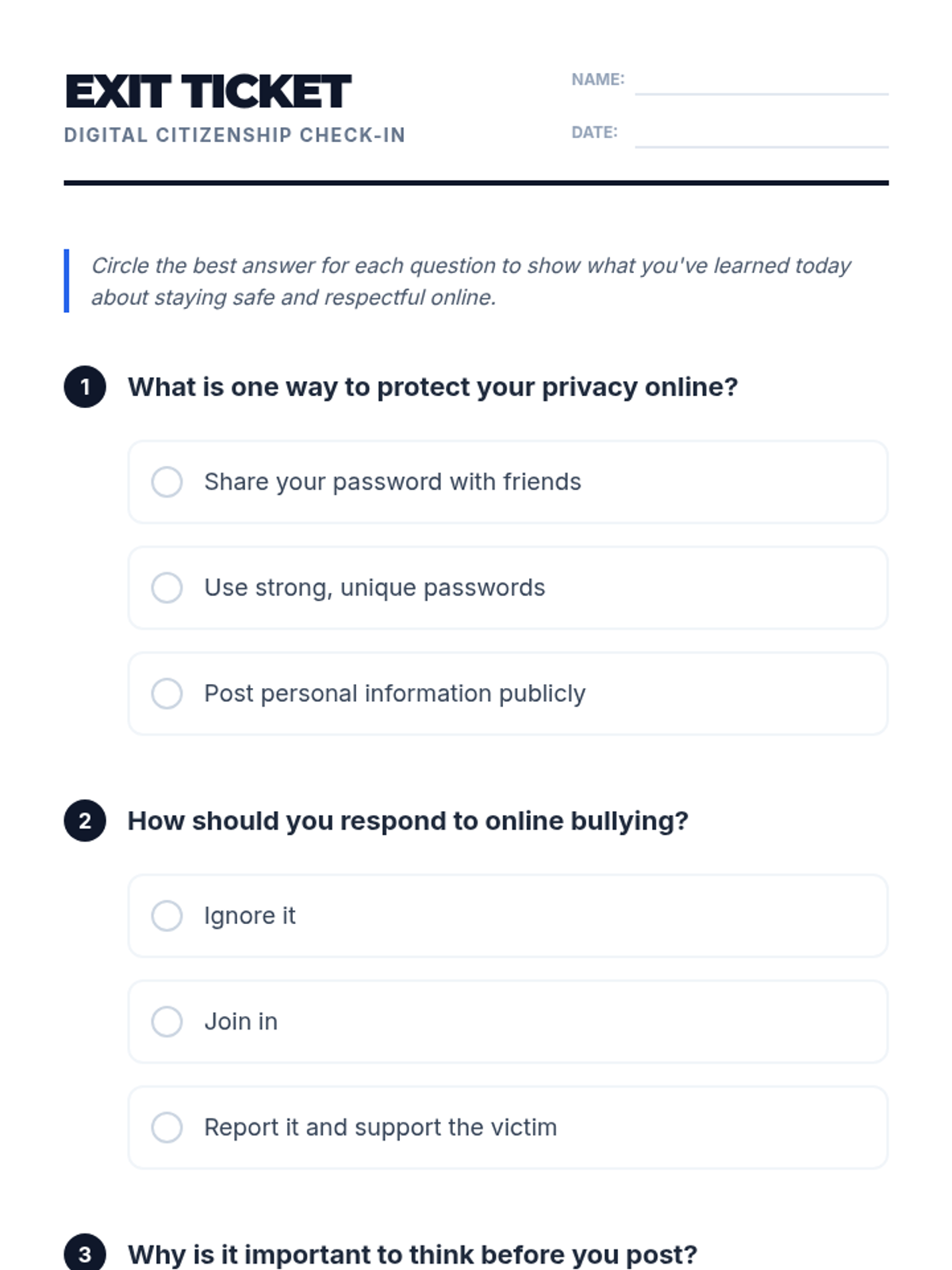Click the privacy question heading text
Viewport: 952px width, 1270px height.
click(432, 387)
